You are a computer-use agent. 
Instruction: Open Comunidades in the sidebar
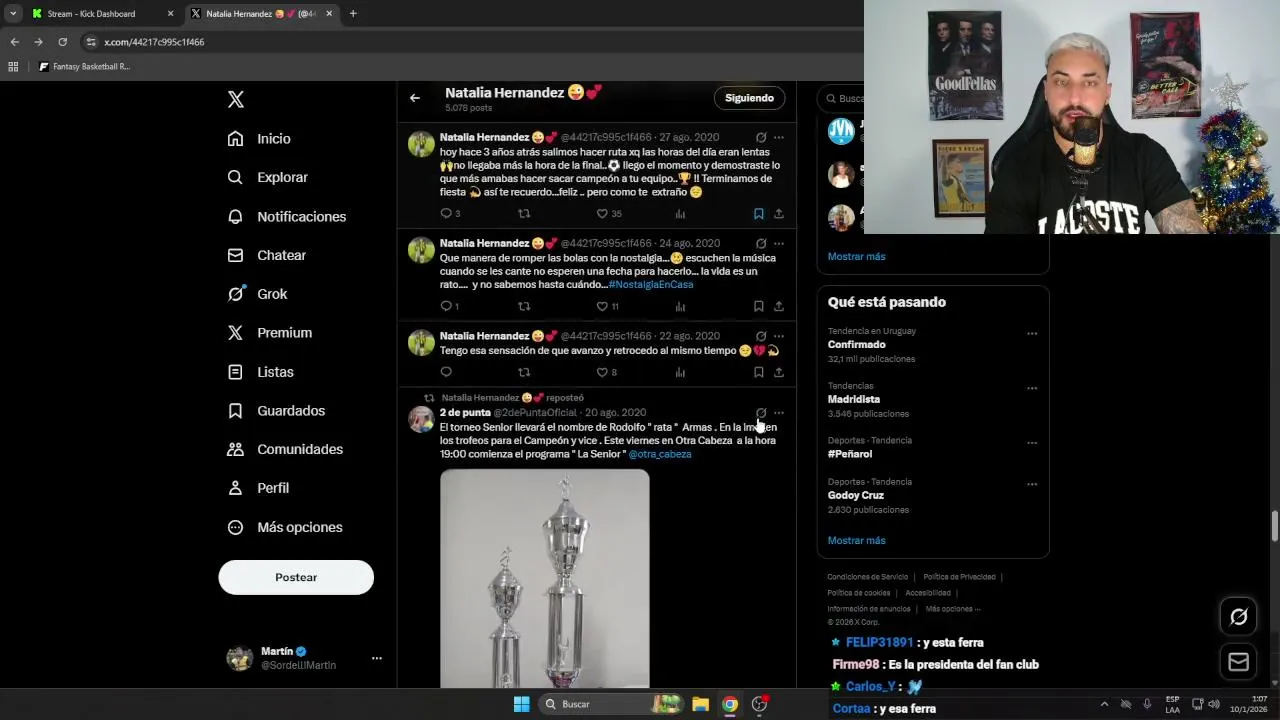click(x=285, y=449)
